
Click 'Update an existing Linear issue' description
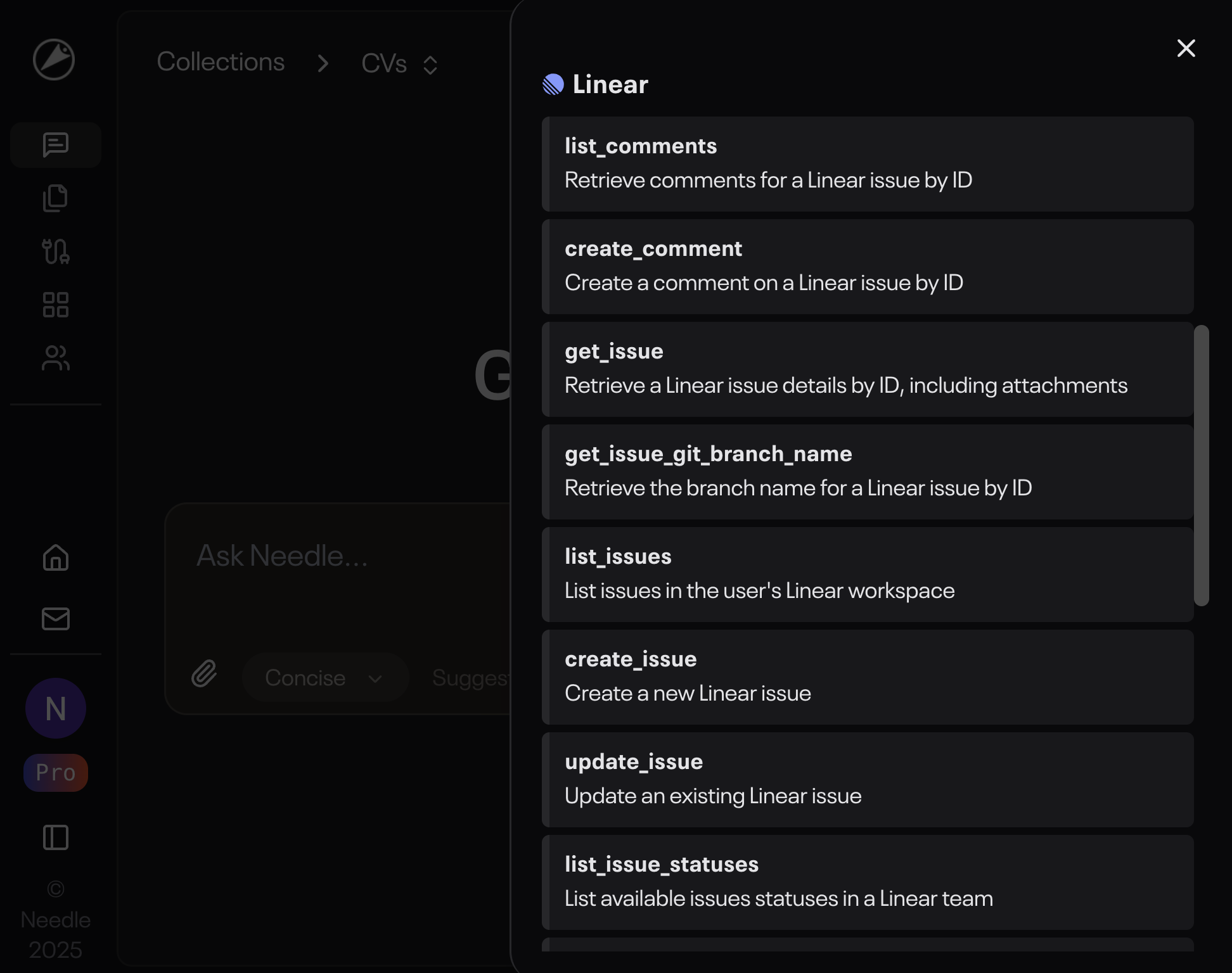(x=713, y=796)
